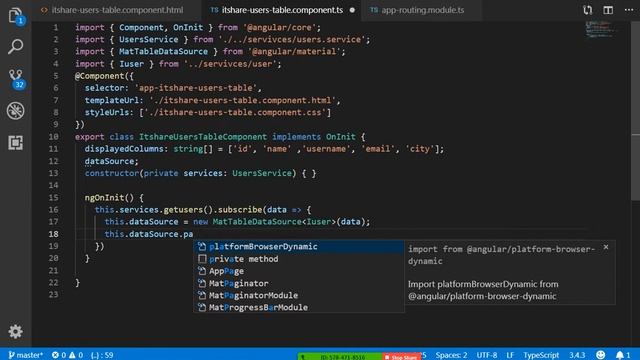This screenshot has height=360, width=640.
Task: Click the Open Changes compare icon
Action: [x=587, y=10]
